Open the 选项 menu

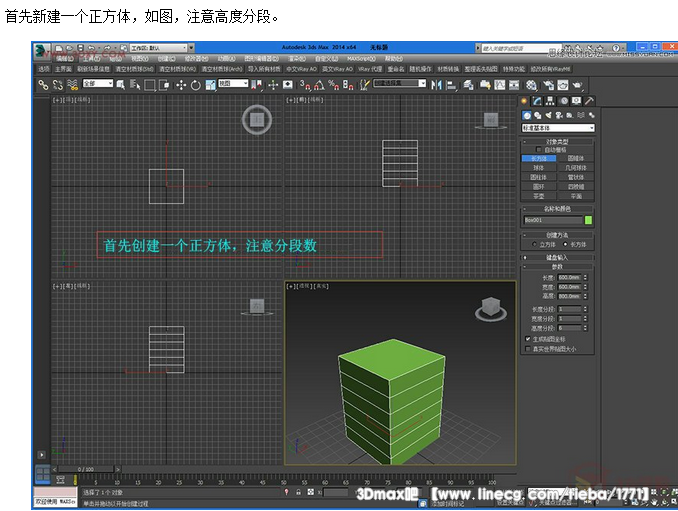[43, 69]
